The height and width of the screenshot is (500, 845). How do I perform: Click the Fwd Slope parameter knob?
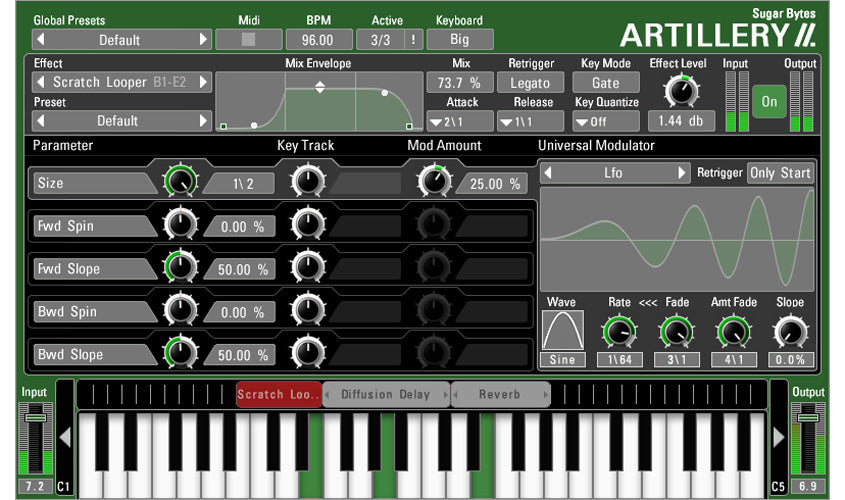pyautogui.click(x=181, y=267)
